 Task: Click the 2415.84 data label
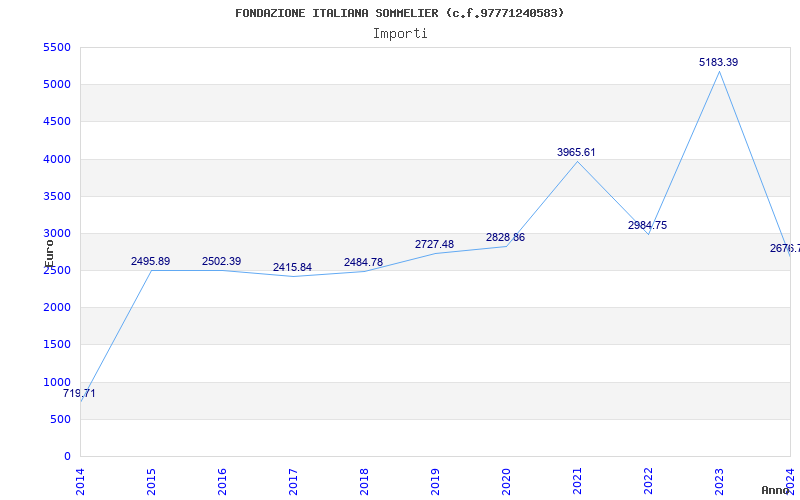point(292,267)
